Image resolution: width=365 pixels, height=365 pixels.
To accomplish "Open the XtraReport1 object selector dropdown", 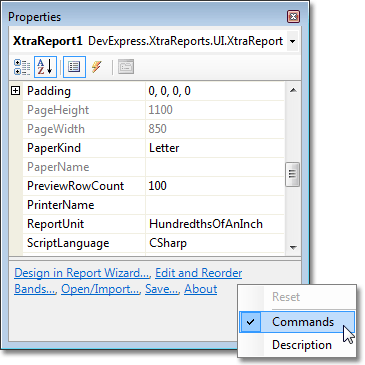I will click(x=292, y=42).
